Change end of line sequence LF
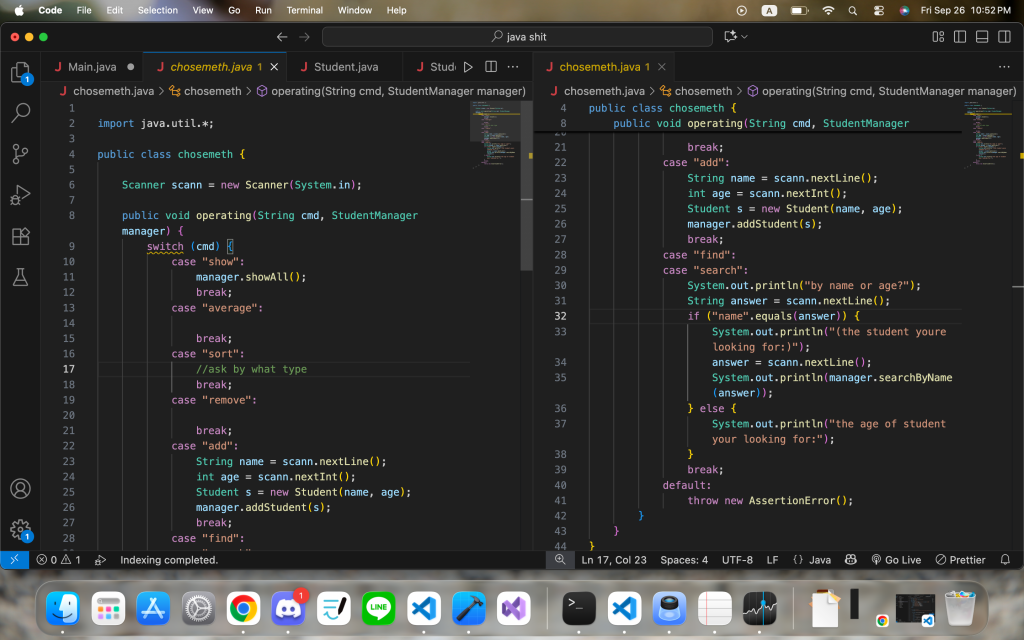The height and width of the screenshot is (640, 1024). (772, 560)
